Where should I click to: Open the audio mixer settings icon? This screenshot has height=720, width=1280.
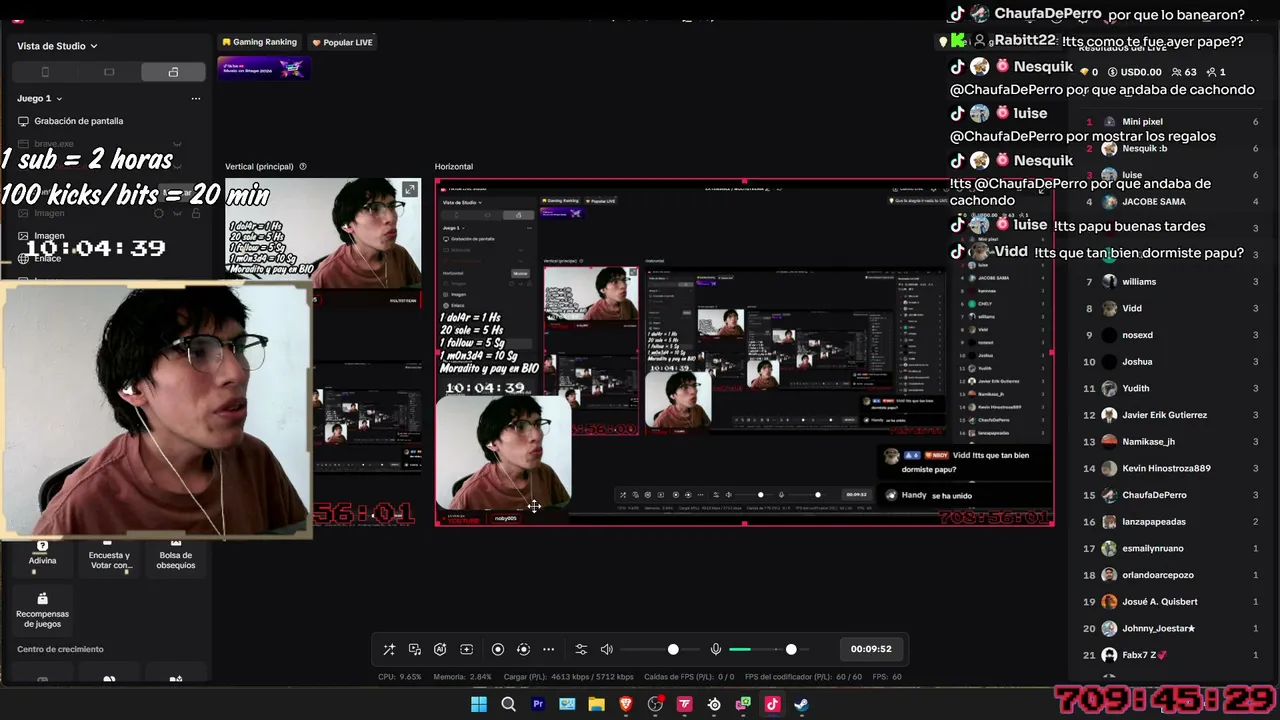581,649
